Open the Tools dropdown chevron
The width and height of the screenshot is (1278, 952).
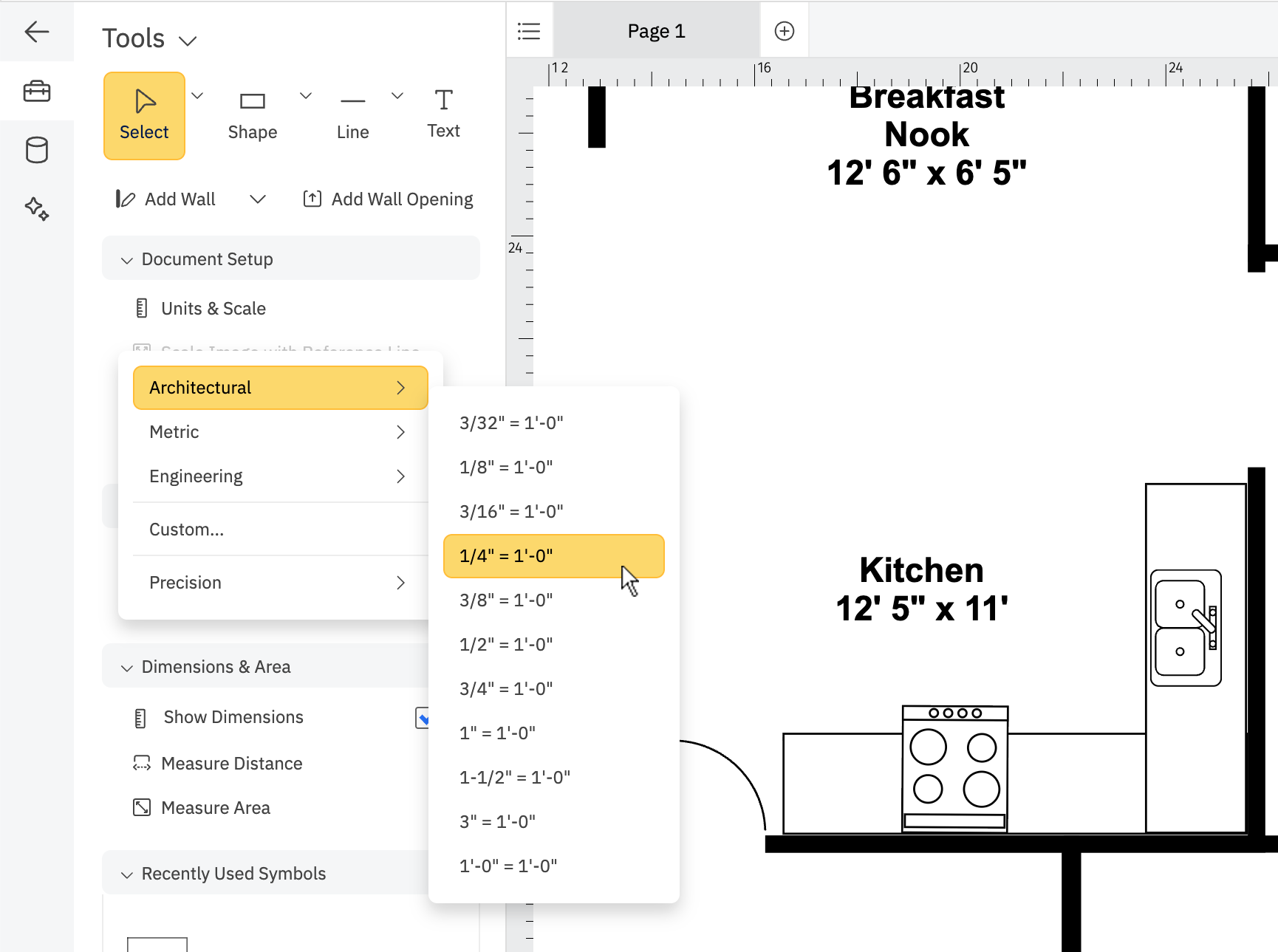[188, 40]
